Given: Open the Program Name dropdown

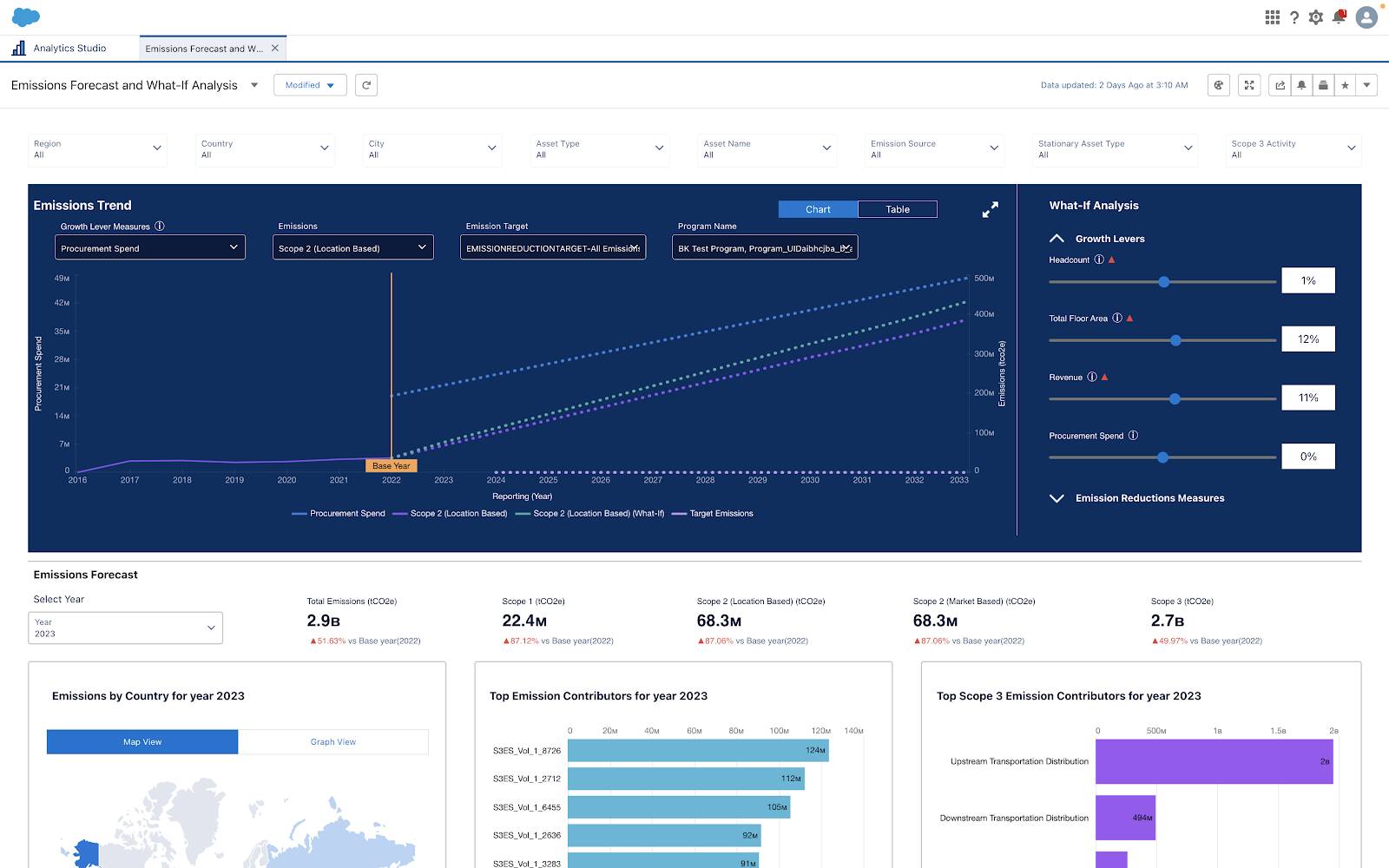Looking at the screenshot, I should coord(765,247).
